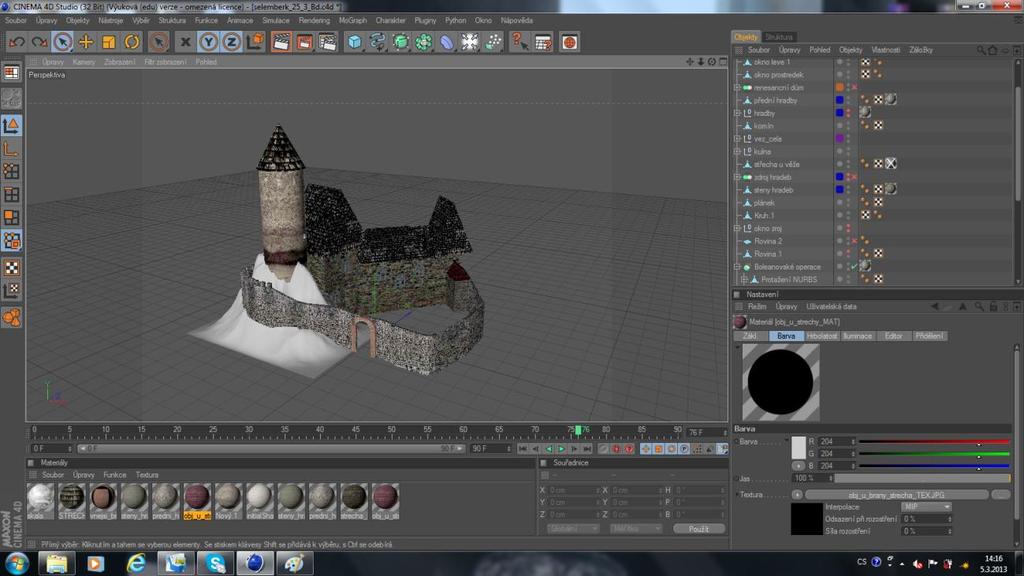Open the light/particle objects icon
This screenshot has width=1024, height=576.
[493, 42]
